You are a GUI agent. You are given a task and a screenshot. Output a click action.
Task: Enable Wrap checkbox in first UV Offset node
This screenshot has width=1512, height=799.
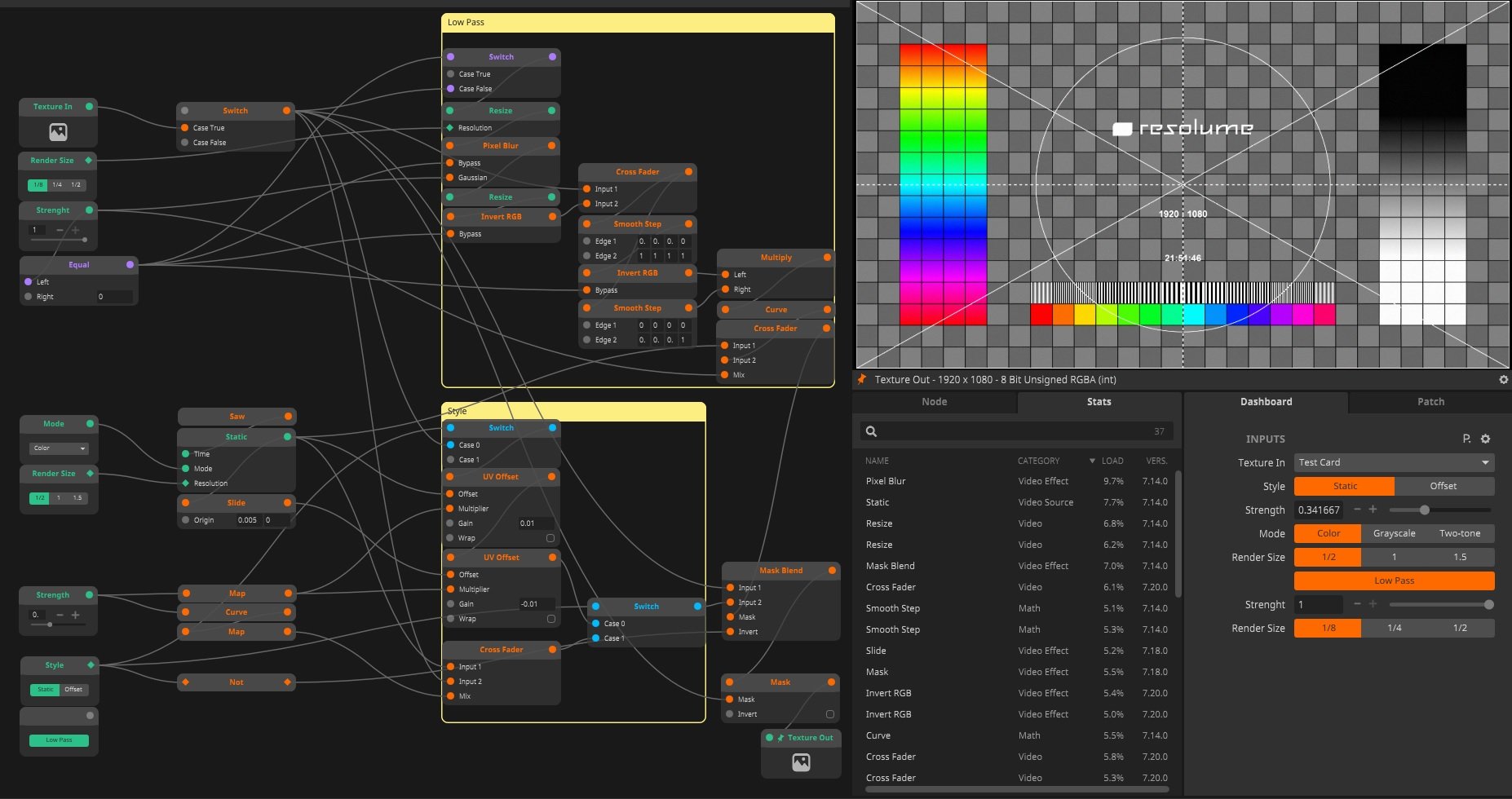coord(550,538)
